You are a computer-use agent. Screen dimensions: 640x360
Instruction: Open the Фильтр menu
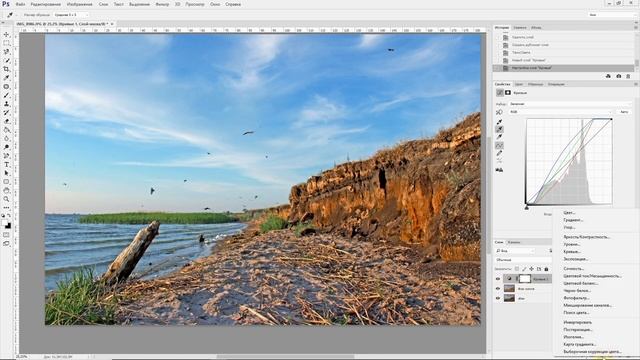[x=162, y=4]
